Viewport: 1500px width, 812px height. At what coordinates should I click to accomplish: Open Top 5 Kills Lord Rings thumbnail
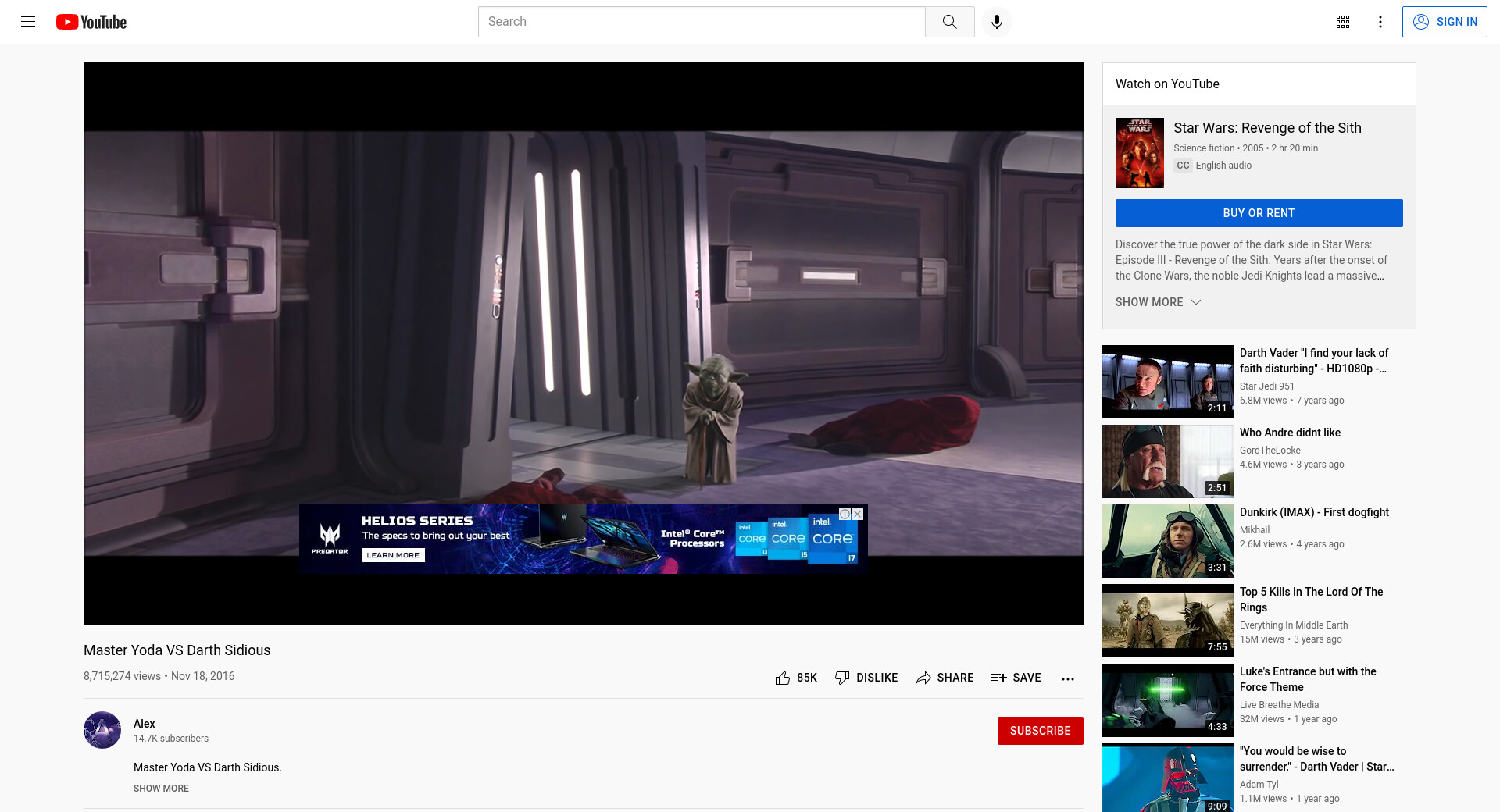[x=1167, y=621]
